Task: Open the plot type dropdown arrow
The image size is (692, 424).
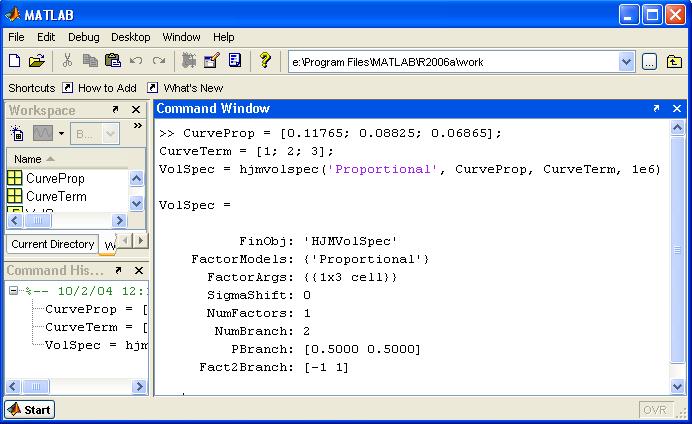Action: pyautogui.click(x=61, y=133)
